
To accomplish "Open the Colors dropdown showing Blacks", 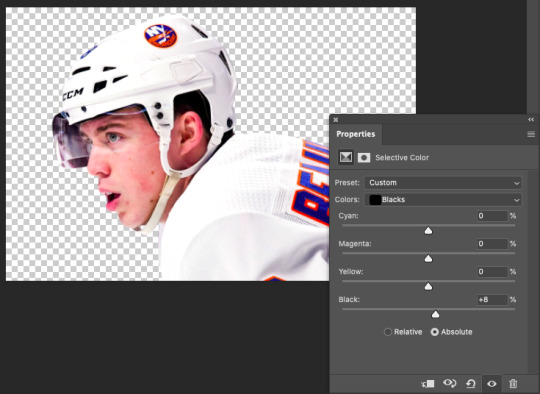I will pos(443,200).
